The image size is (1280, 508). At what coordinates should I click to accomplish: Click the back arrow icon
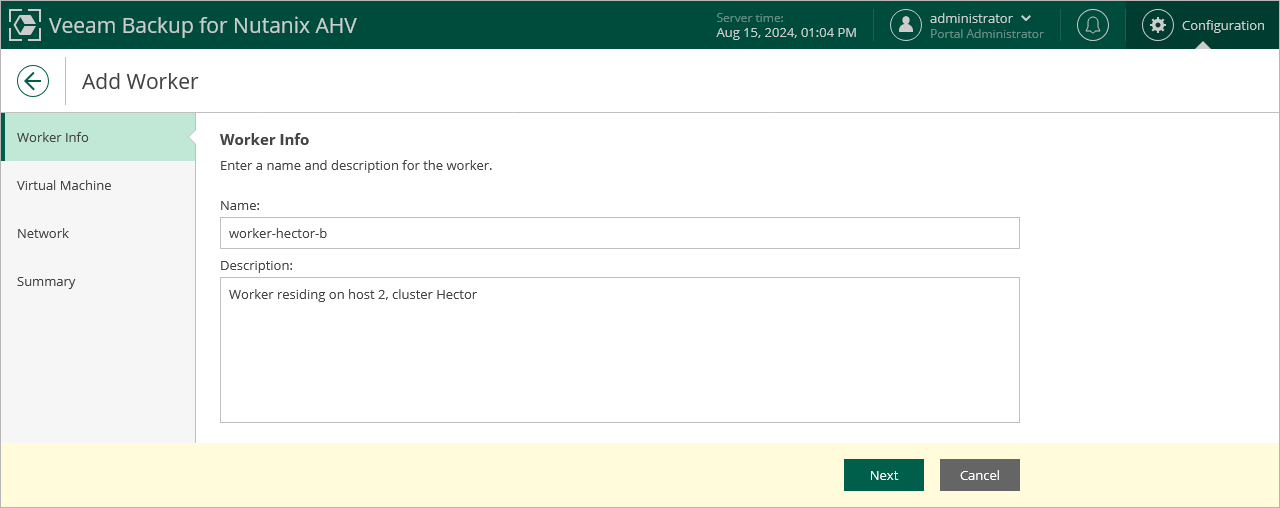pyautogui.click(x=33, y=81)
